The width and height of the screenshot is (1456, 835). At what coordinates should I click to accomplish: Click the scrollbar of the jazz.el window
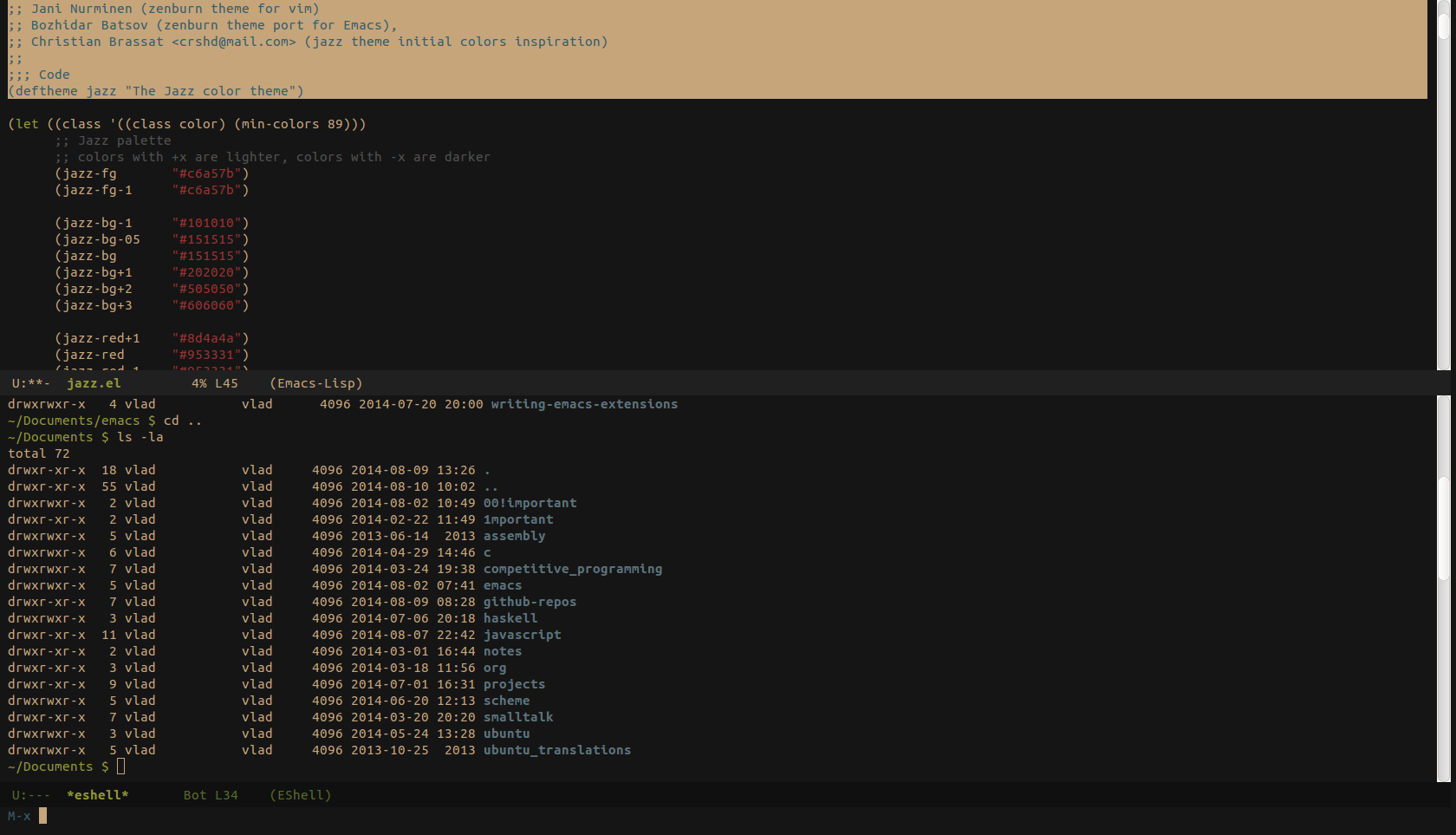coord(1443,185)
